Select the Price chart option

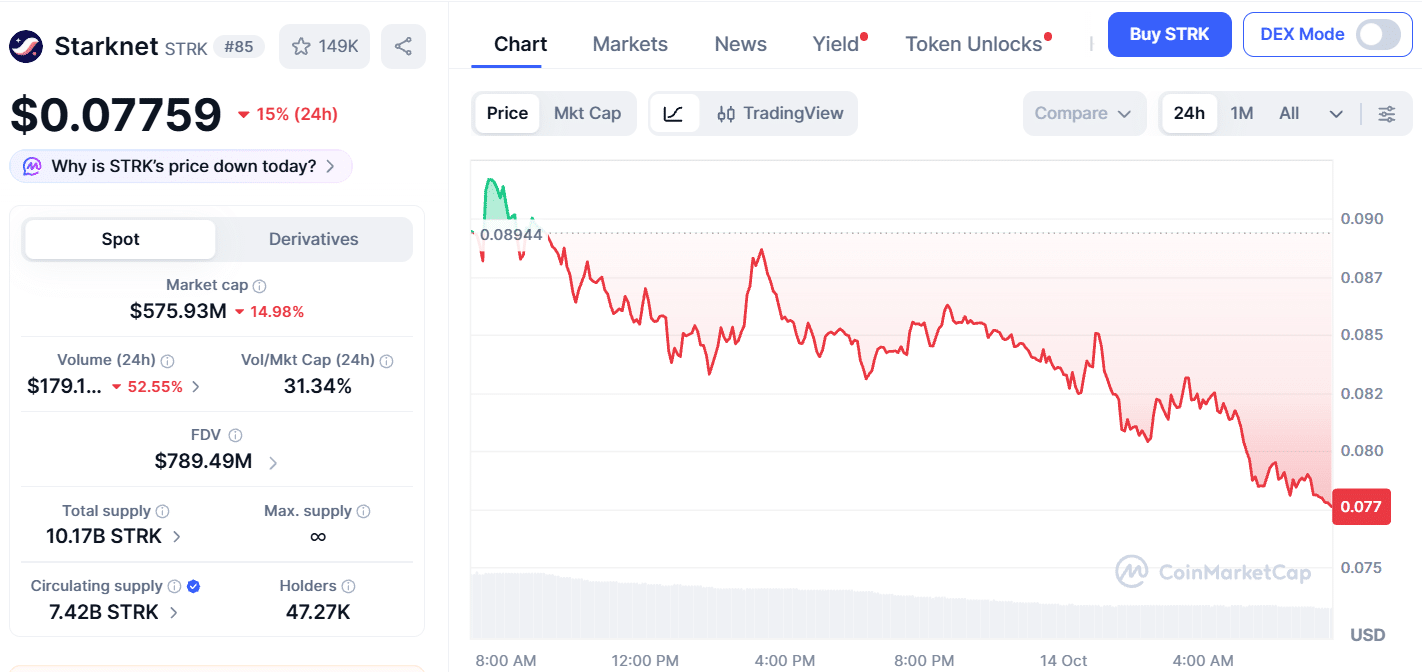click(x=507, y=114)
